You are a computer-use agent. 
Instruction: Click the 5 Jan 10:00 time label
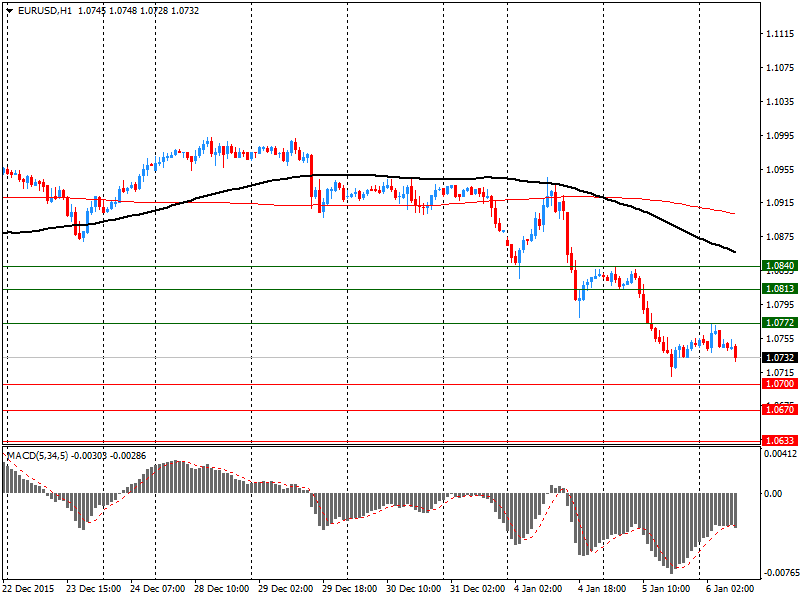click(x=666, y=589)
